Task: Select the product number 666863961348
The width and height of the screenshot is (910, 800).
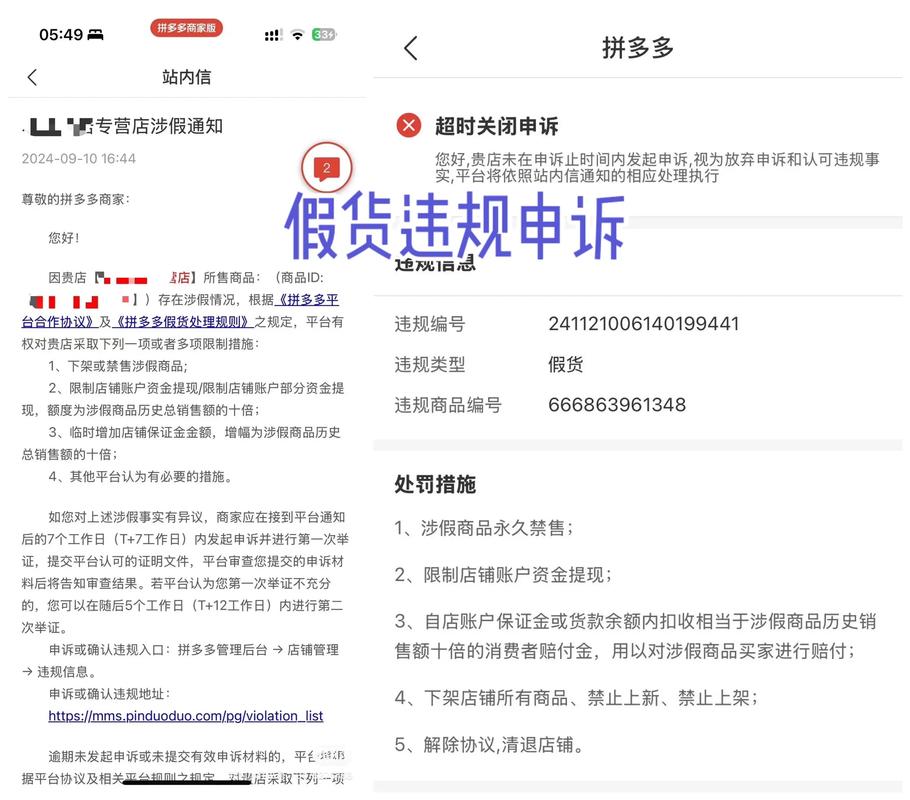Action: pyautogui.click(x=617, y=405)
